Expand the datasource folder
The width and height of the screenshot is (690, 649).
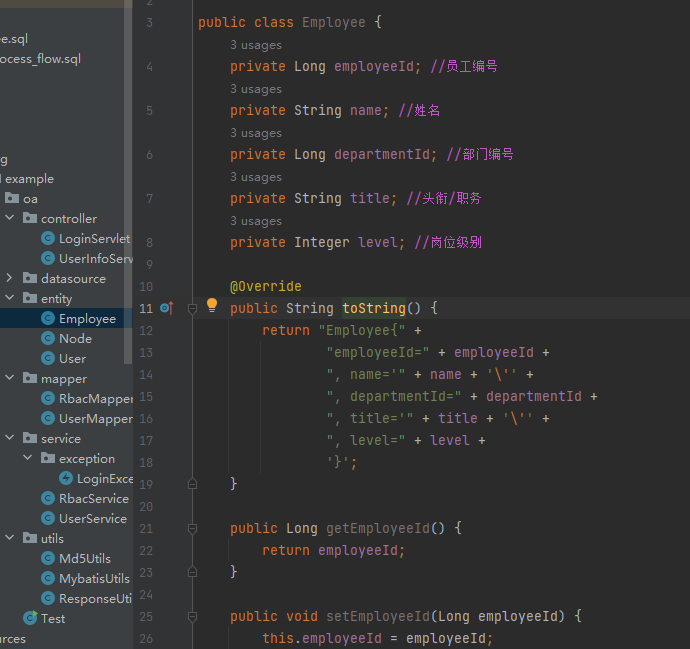click(x=10, y=278)
